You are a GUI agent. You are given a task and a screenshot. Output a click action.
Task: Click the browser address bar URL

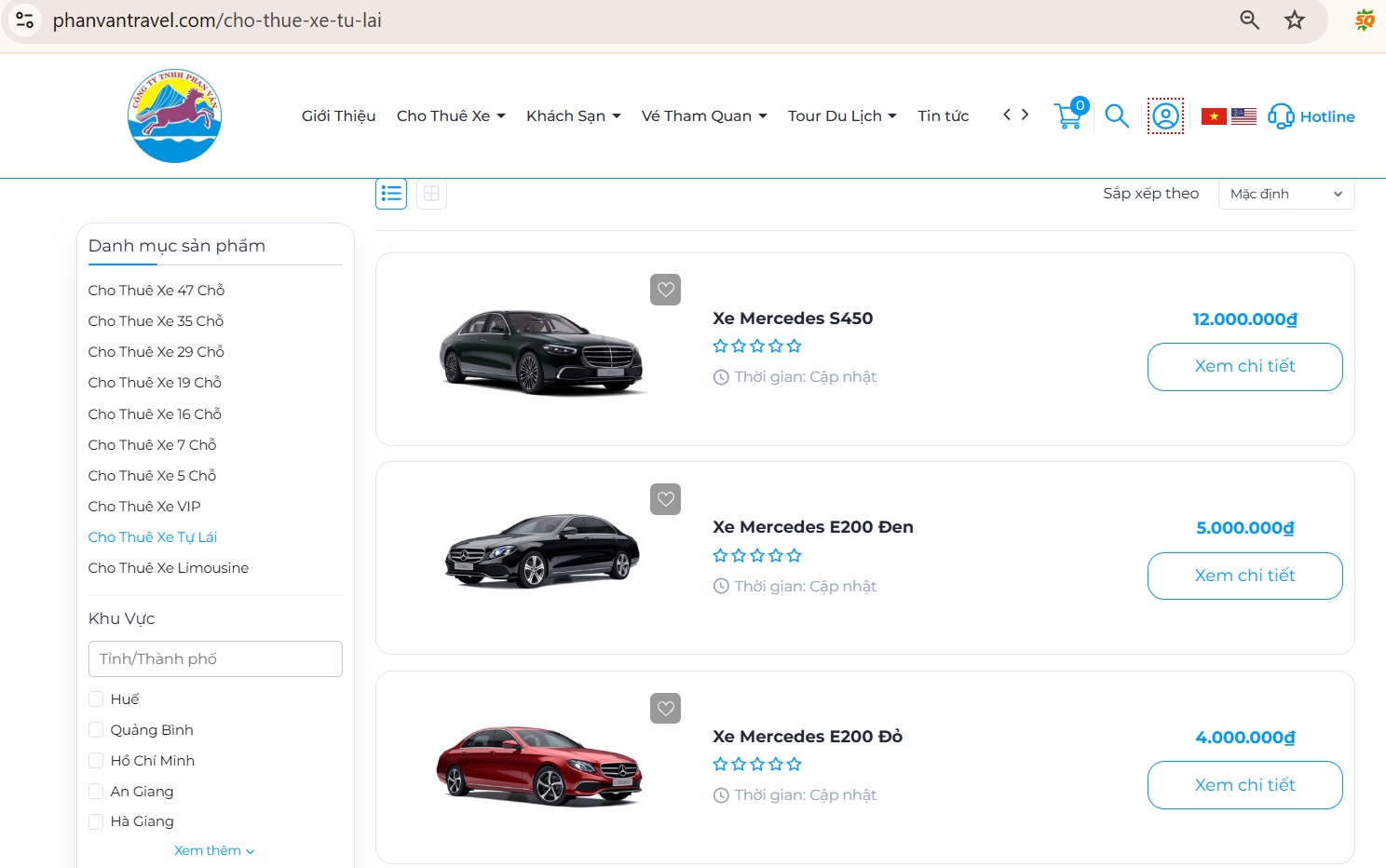click(217, 20)
